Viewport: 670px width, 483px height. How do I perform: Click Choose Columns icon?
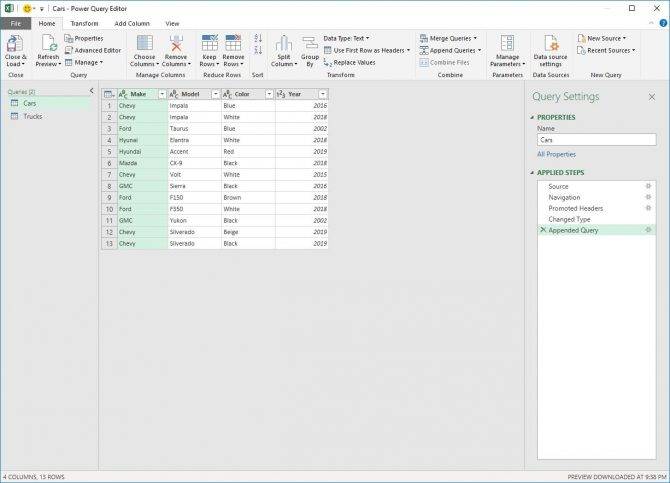[144, 44]
